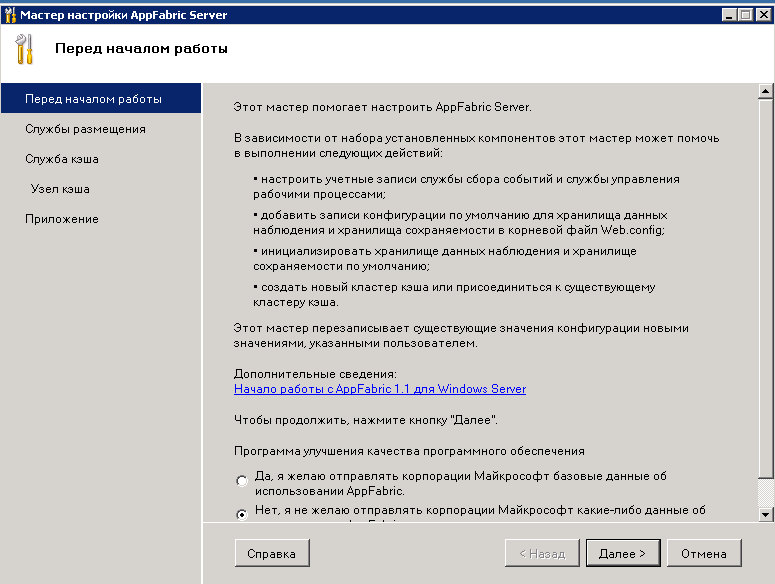Click the scrollbar down arrow
The width and height of the screenshot is (775, 584).
(766, 514)
